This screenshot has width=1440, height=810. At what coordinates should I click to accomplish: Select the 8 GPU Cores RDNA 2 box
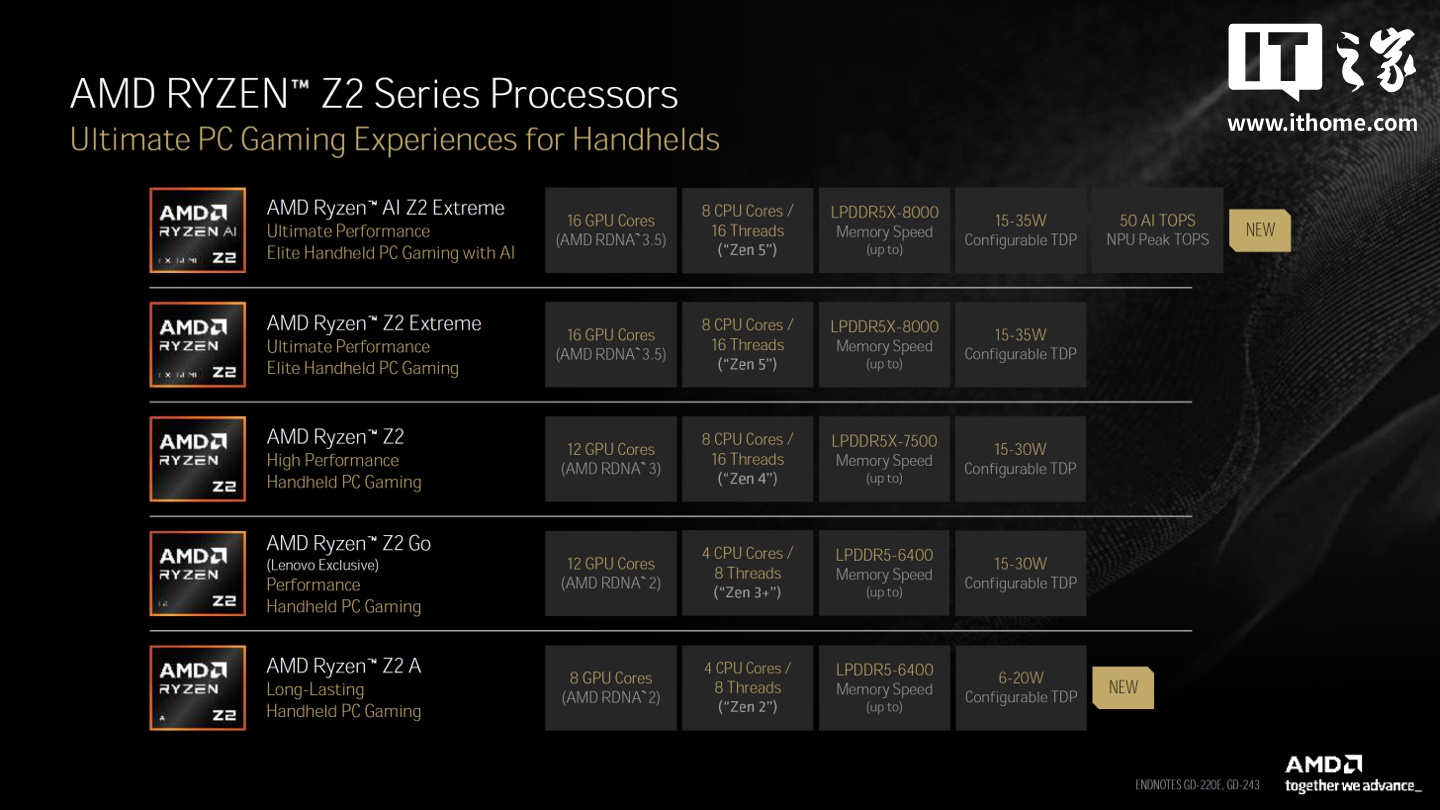pos(611,688)
